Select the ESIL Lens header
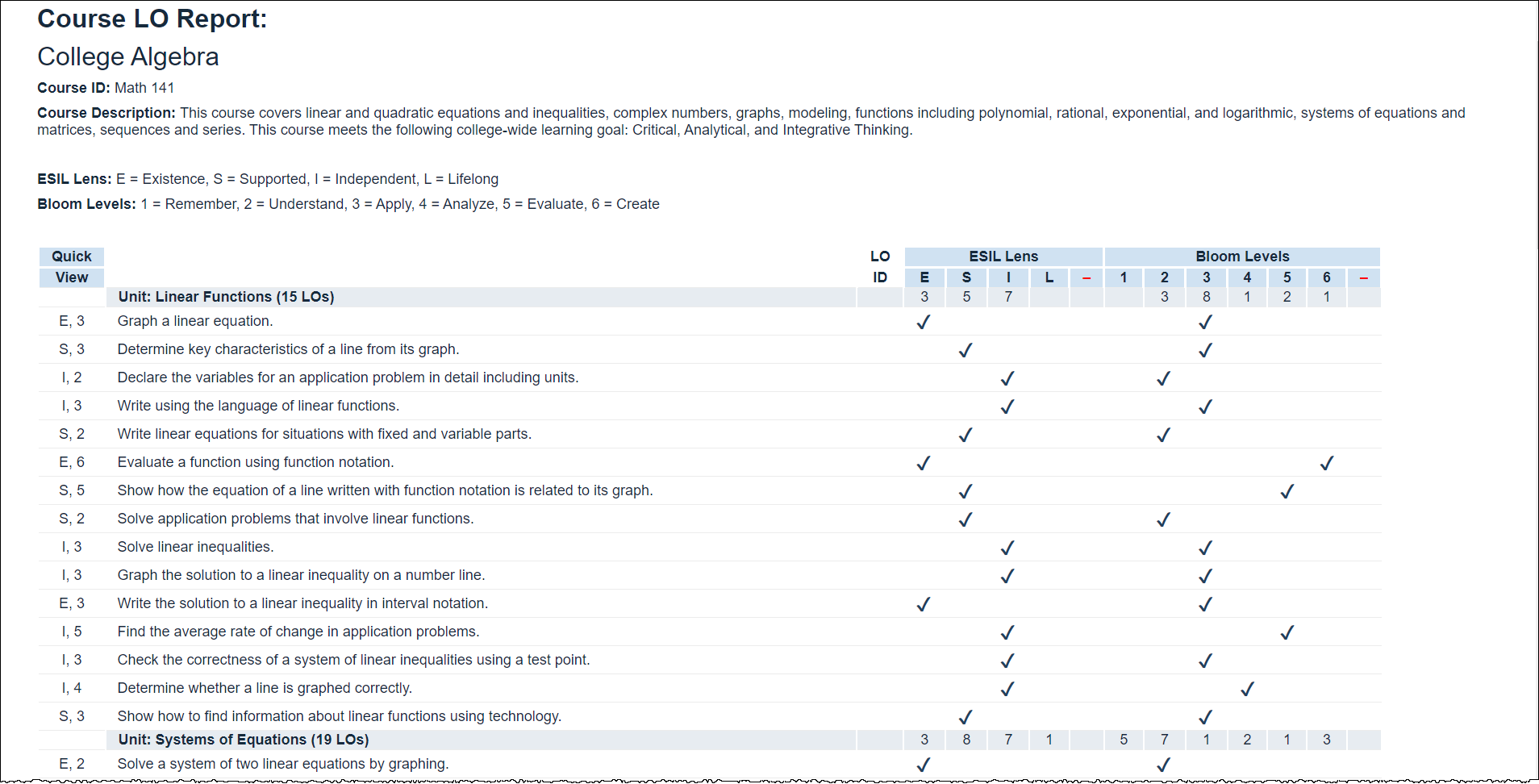 point(1003,256)
